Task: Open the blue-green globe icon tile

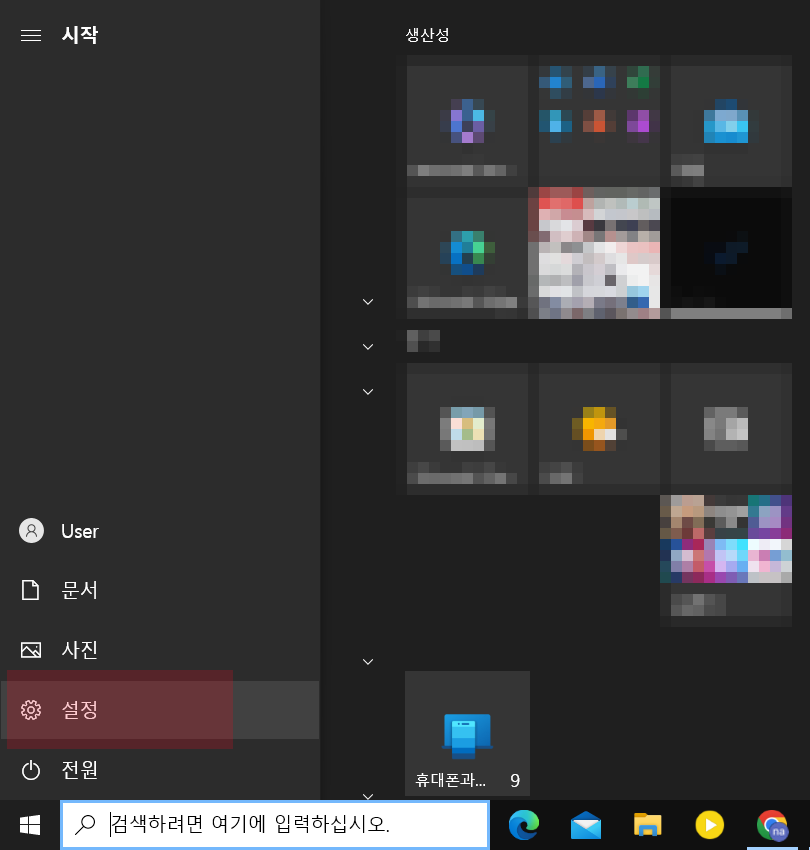Action: pyautogui.click(x=467, y=253)
